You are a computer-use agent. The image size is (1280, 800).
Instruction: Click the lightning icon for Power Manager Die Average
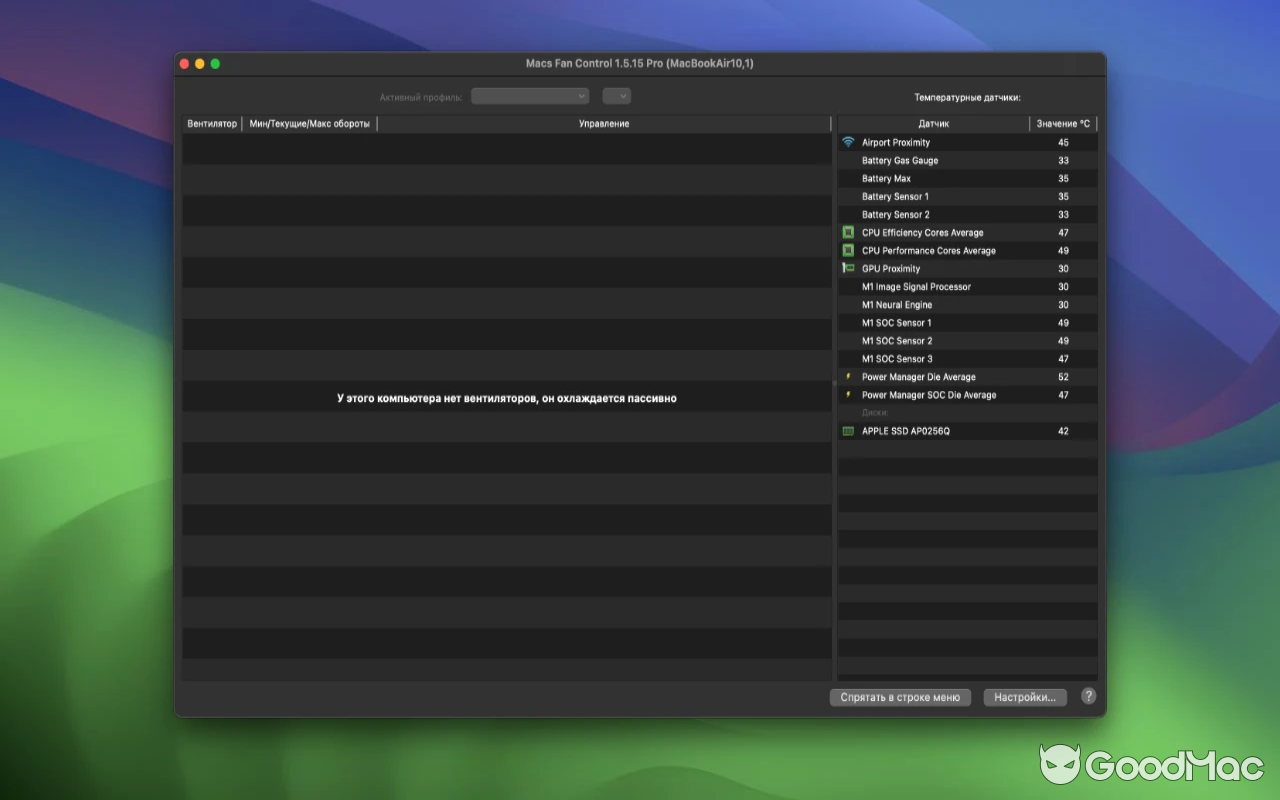pyautogui.click(x=849, y=377)
